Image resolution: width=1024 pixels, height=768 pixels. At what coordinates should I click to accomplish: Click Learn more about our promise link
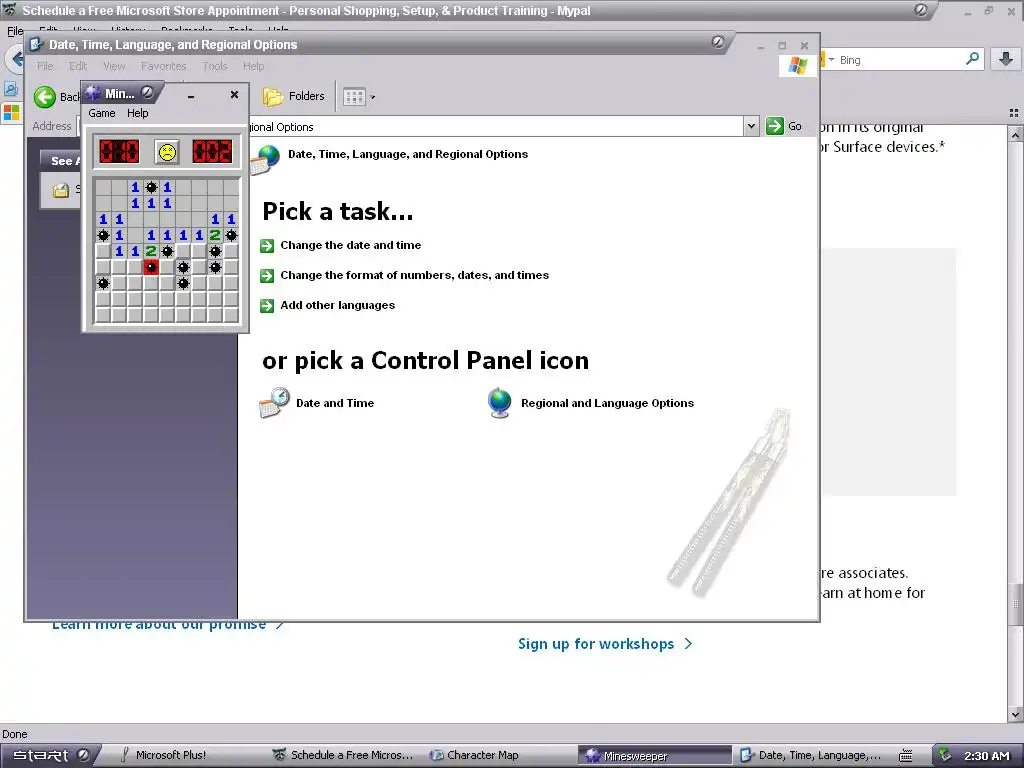[x=168, y=625]
